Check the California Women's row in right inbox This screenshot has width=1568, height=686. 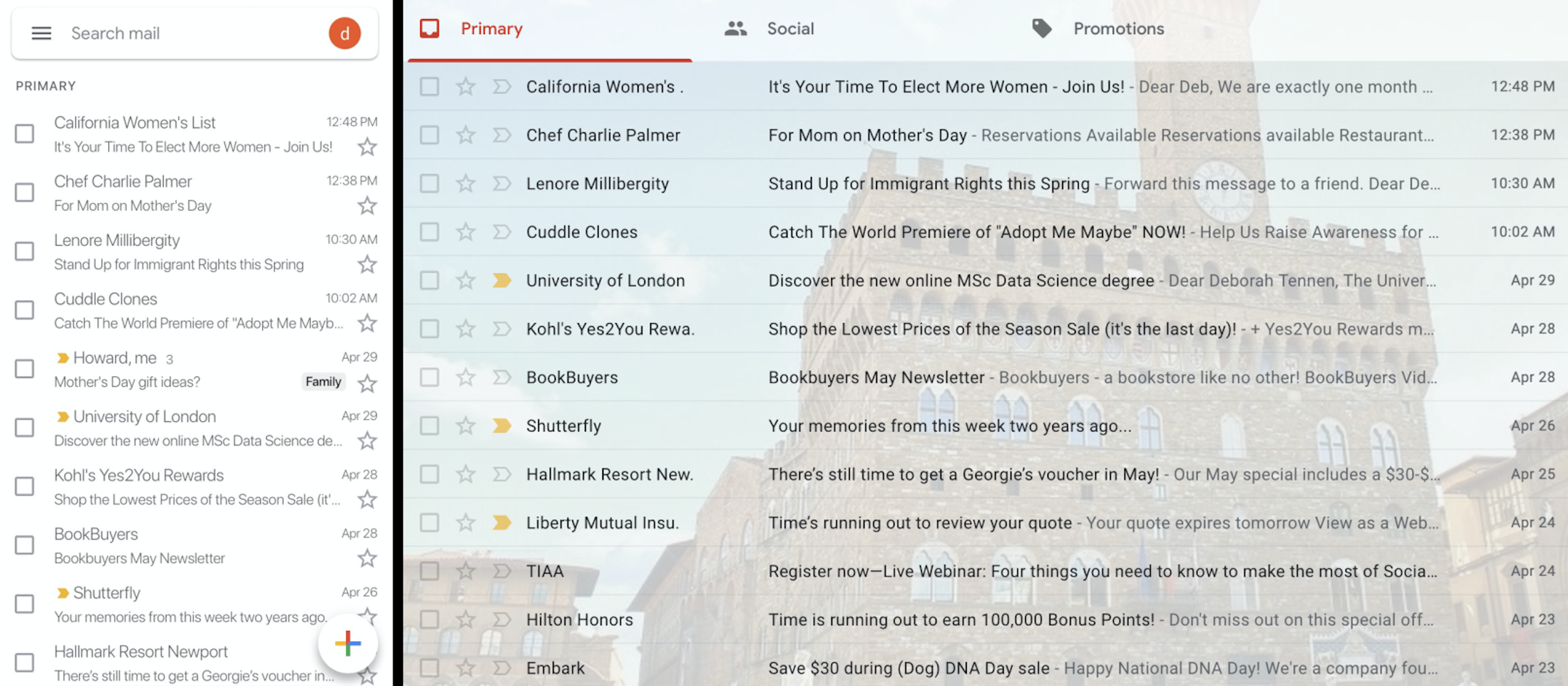coord(429,86)
